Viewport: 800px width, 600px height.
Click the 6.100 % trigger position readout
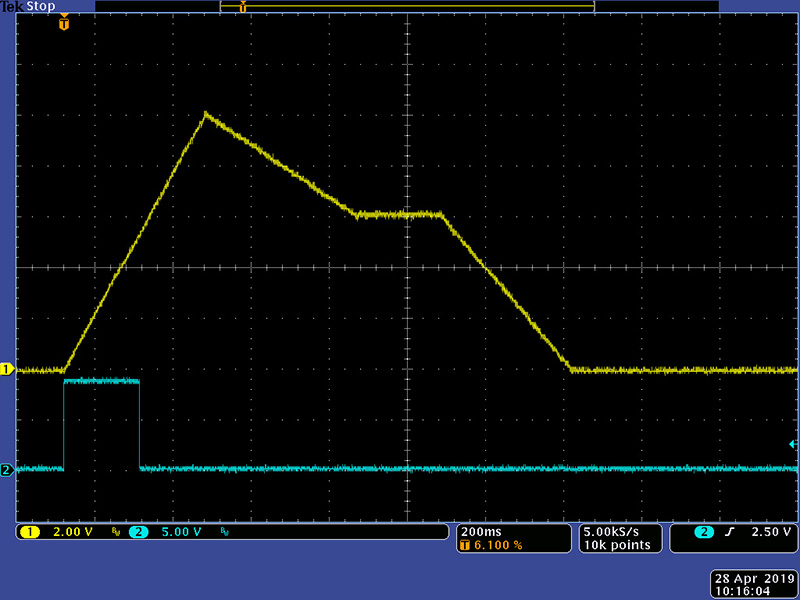pos(494,545)
